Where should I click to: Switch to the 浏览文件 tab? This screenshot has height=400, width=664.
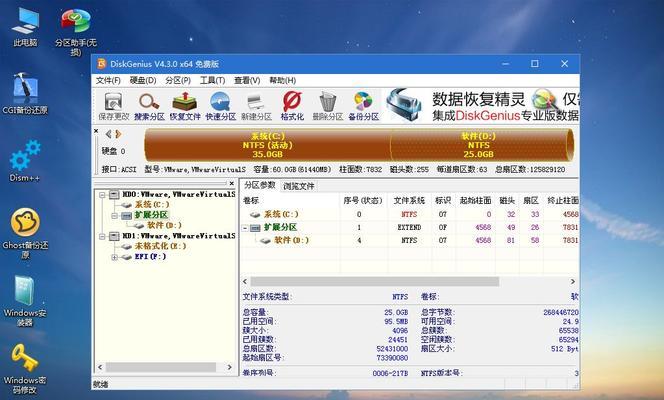[x=299, y=186]
